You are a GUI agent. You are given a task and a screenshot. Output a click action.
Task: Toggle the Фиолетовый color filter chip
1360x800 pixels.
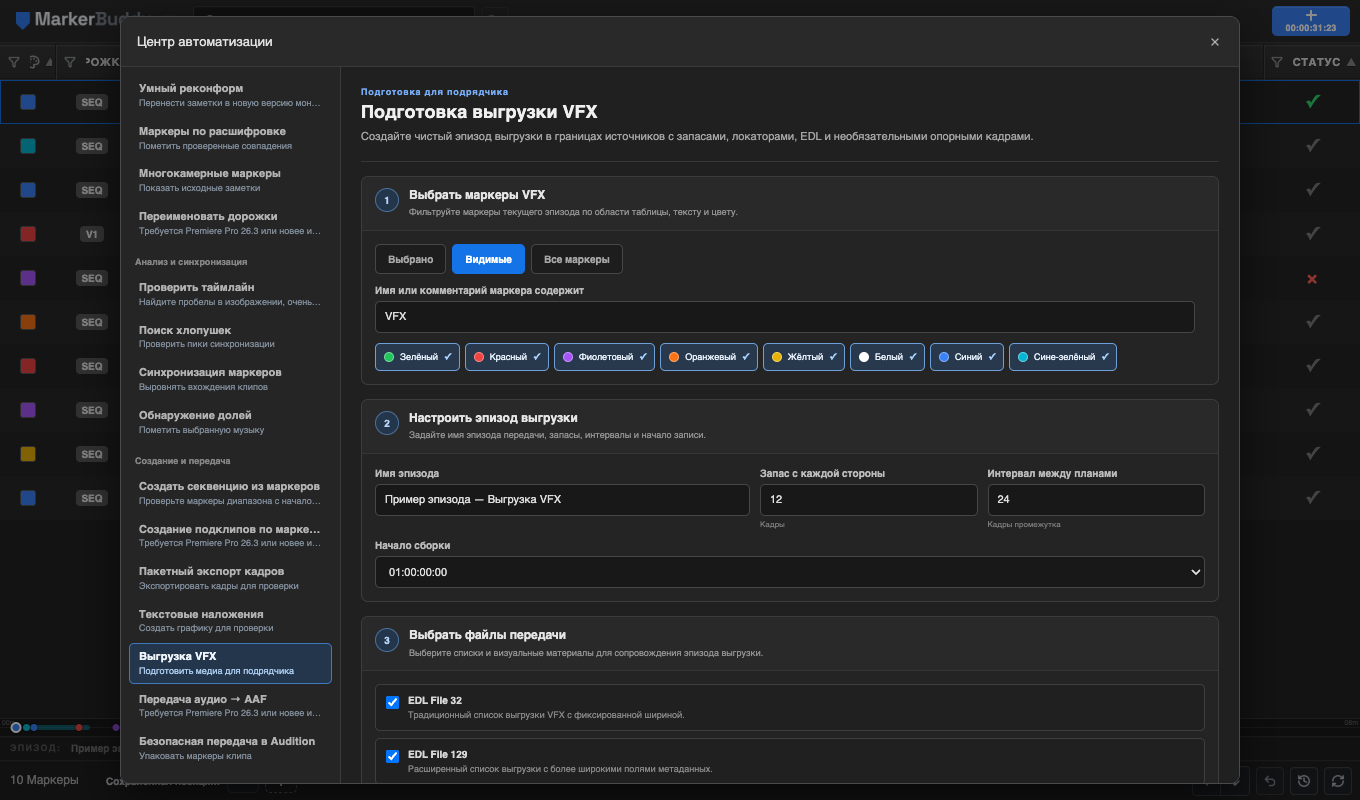tap(604, 357)
